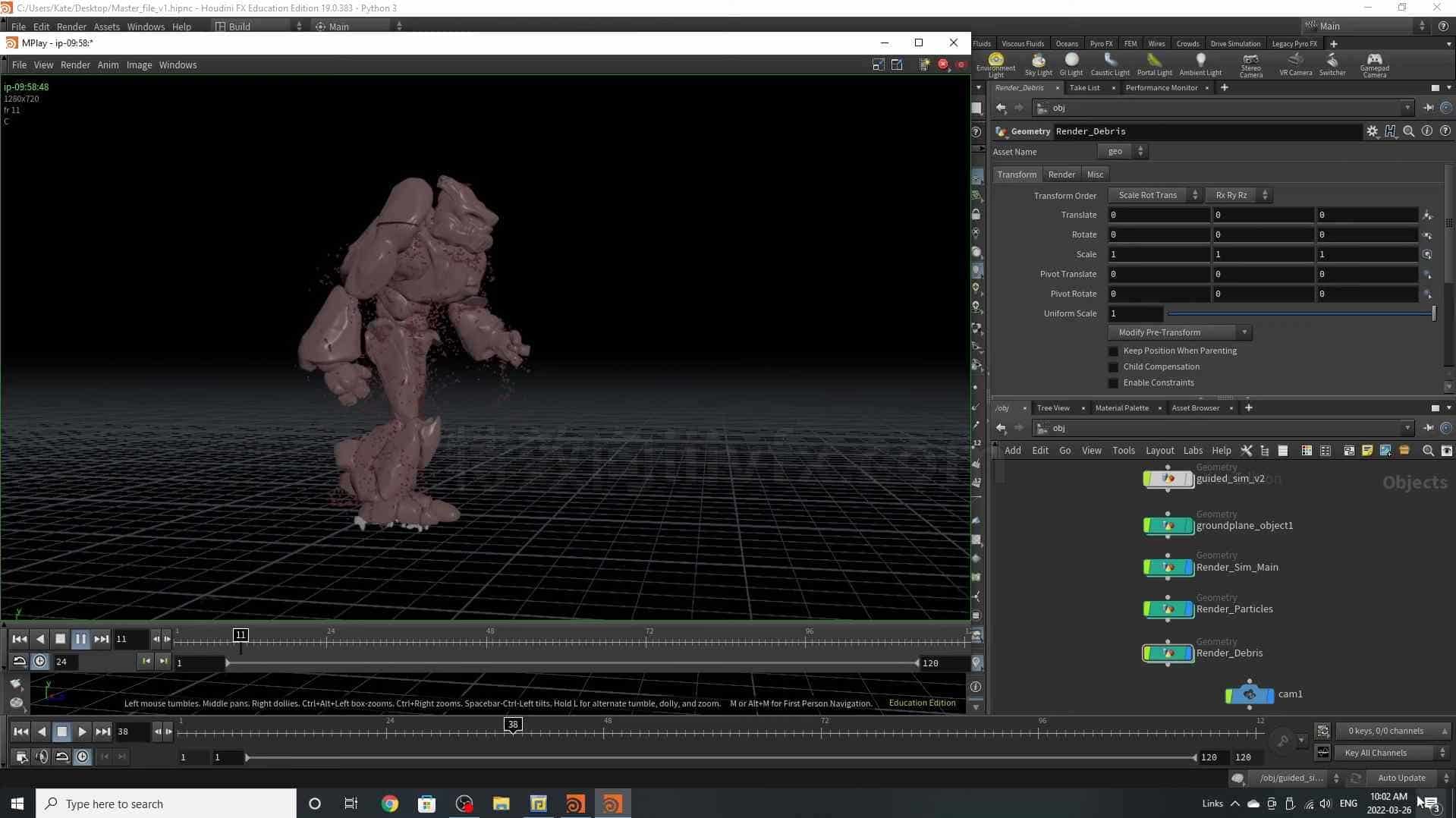Switch to the Misc parameter tab
Screen dimensions: 1456x818
coord(1095,175)
